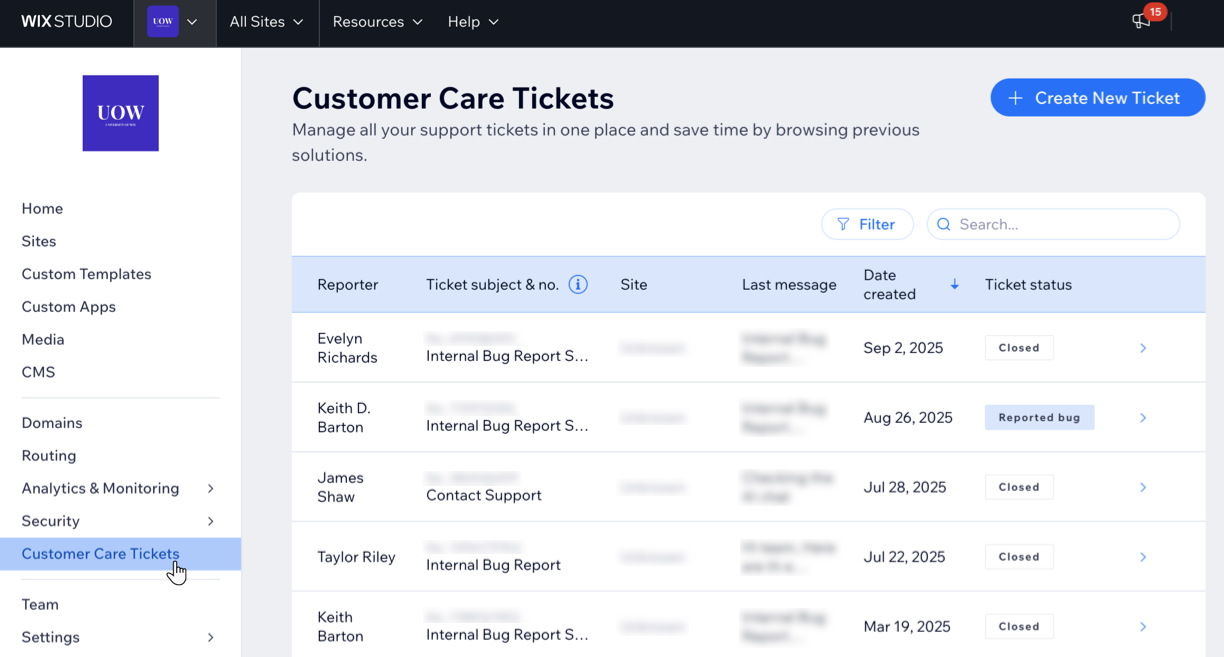Click the Create New Ticket button
The image size is (1224, 657).
(1097, 98)
